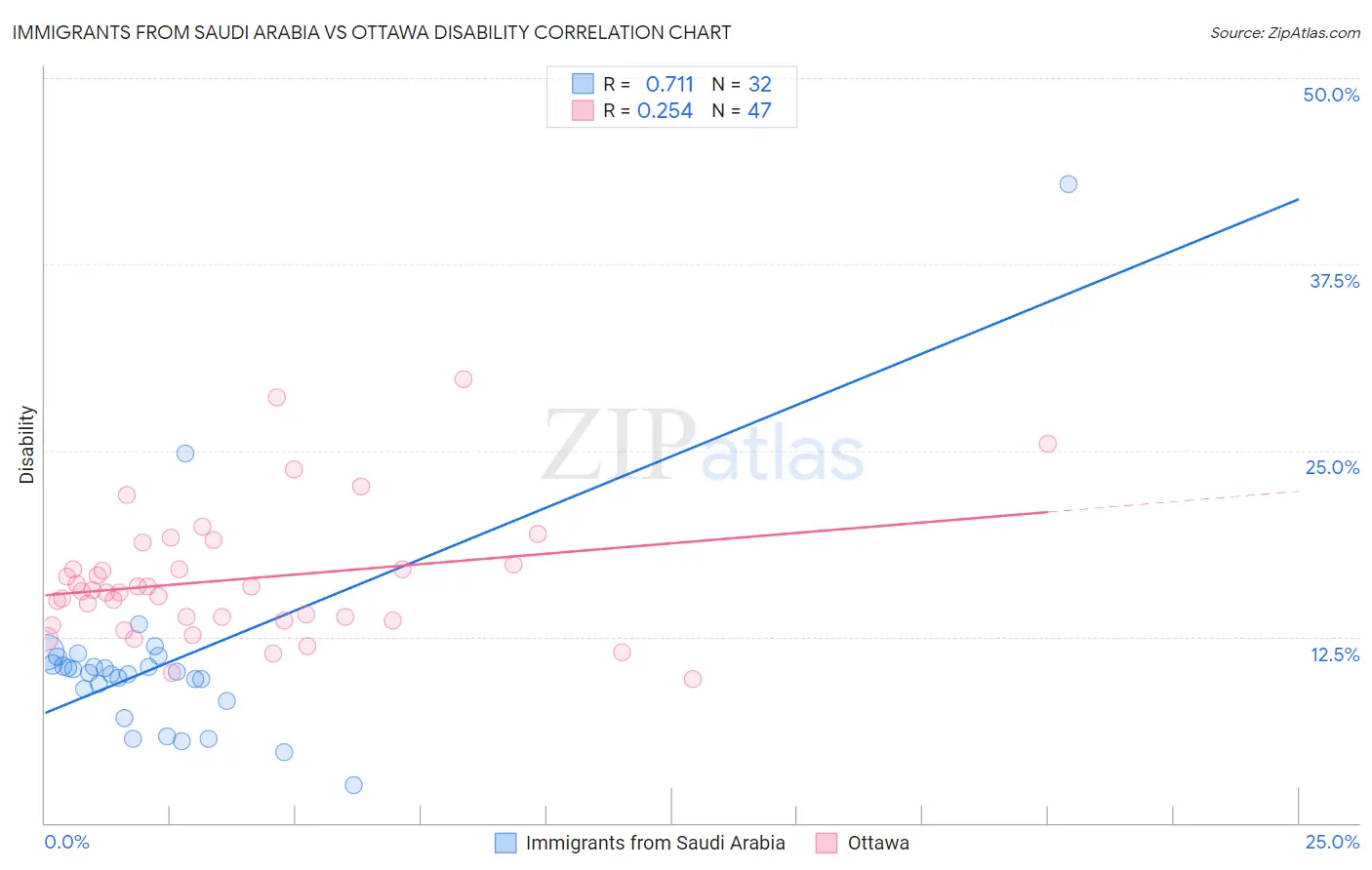Click the 25.0% x-axis end label
Viewport: 1372px width, 870px height.
click(1332, 842)
